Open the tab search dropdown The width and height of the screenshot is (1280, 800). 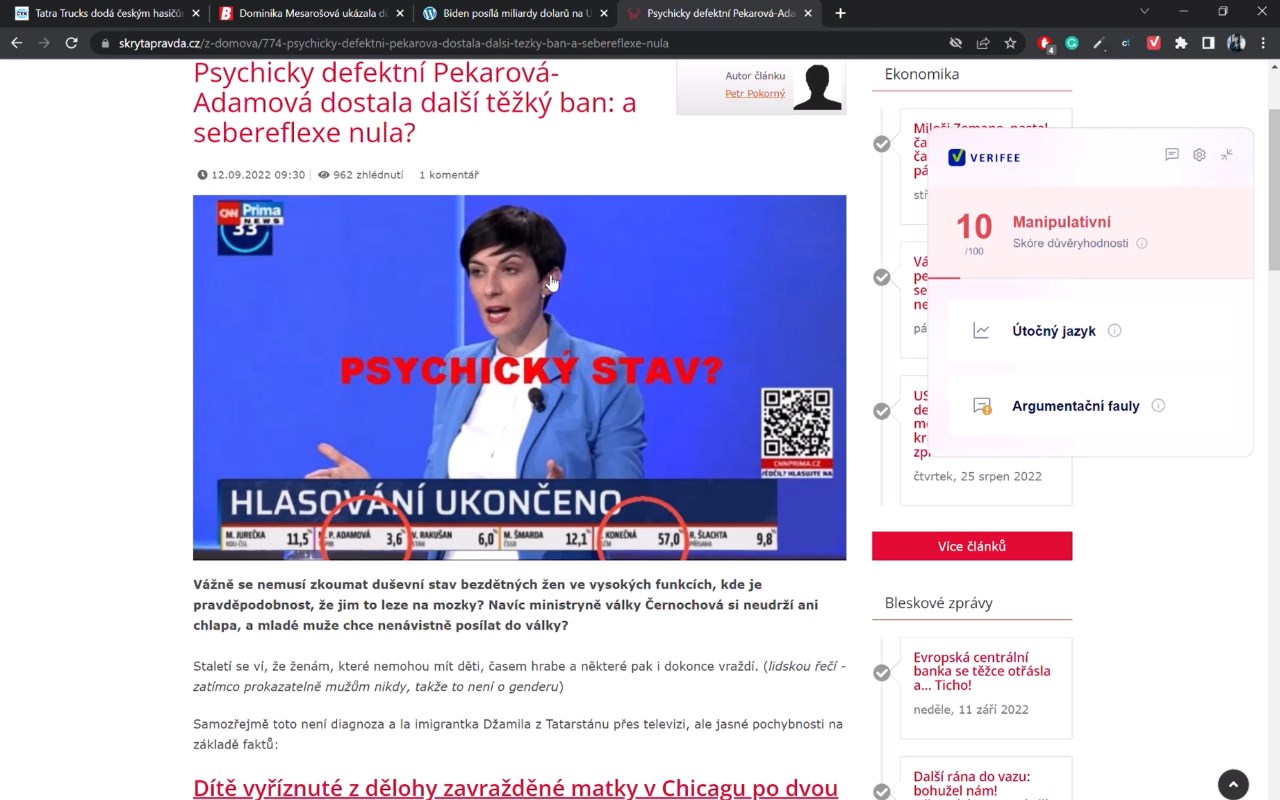pos(1145,12)
